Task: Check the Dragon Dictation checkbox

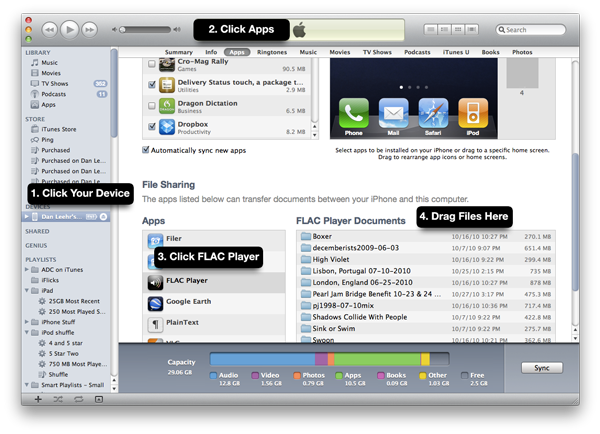Action: pos(152,105)
